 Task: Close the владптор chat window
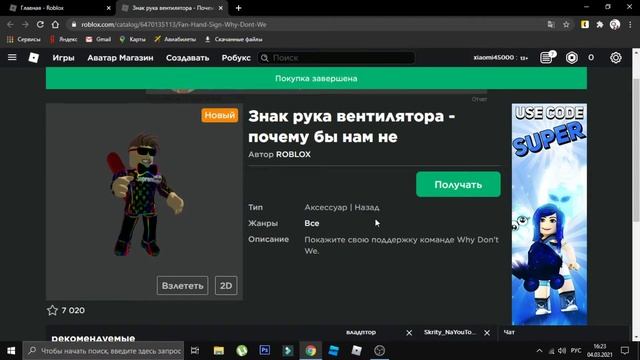click(x=409, y=333)
